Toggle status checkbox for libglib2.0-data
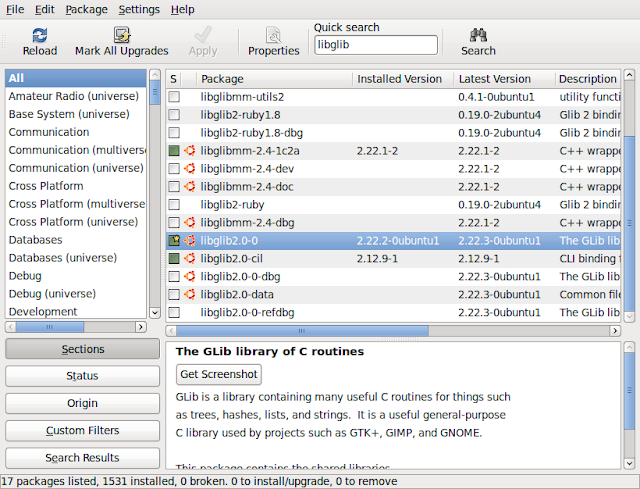The image size is (640, 489). [174, 294]
